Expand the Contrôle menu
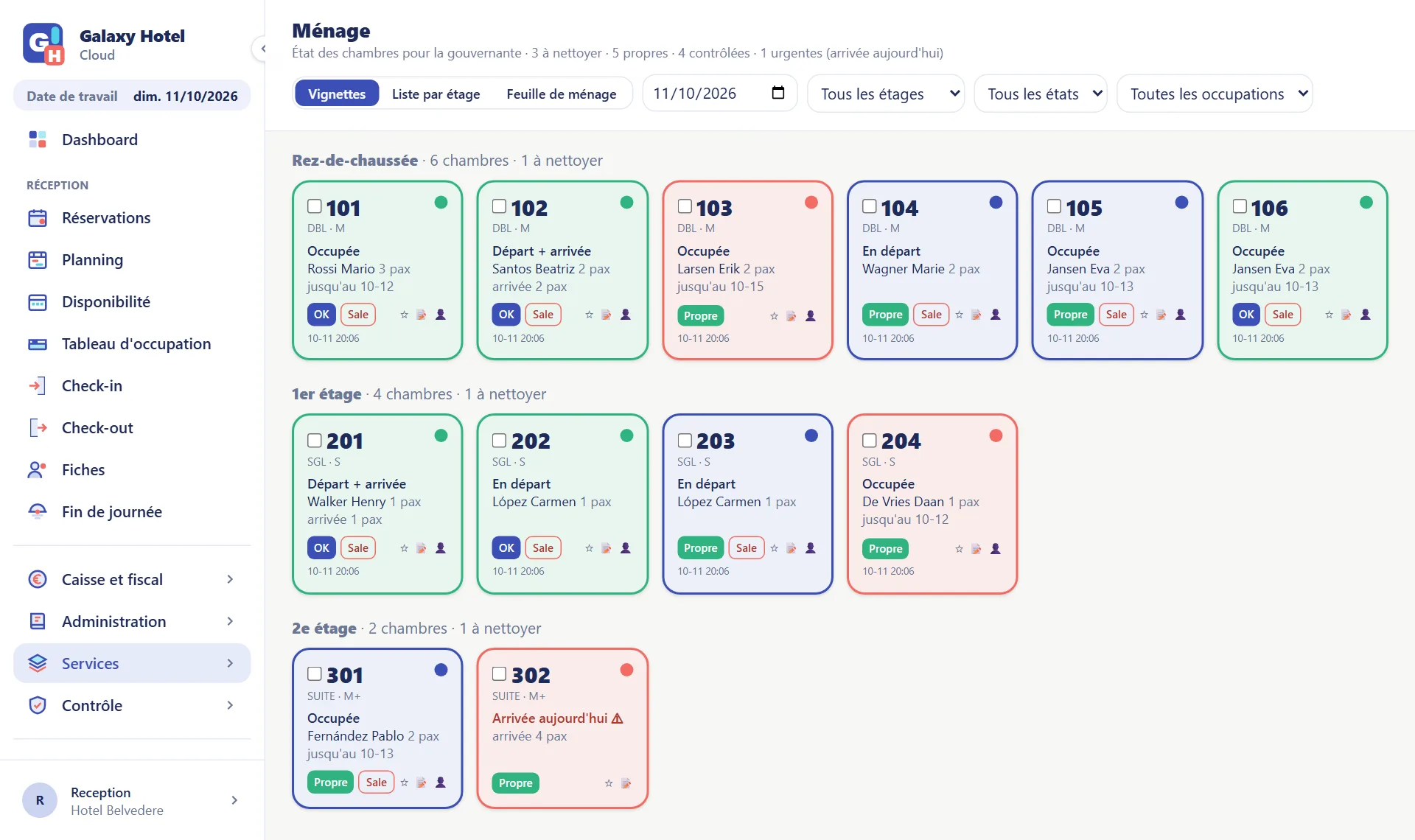1415x840 pixels. pyautogui.click(x=132, y=706)
